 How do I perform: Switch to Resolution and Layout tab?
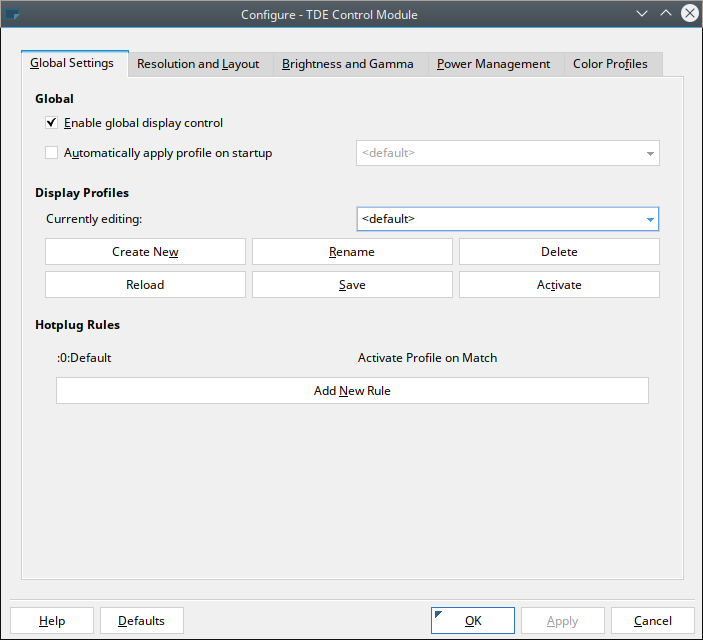tap(198, 64)
